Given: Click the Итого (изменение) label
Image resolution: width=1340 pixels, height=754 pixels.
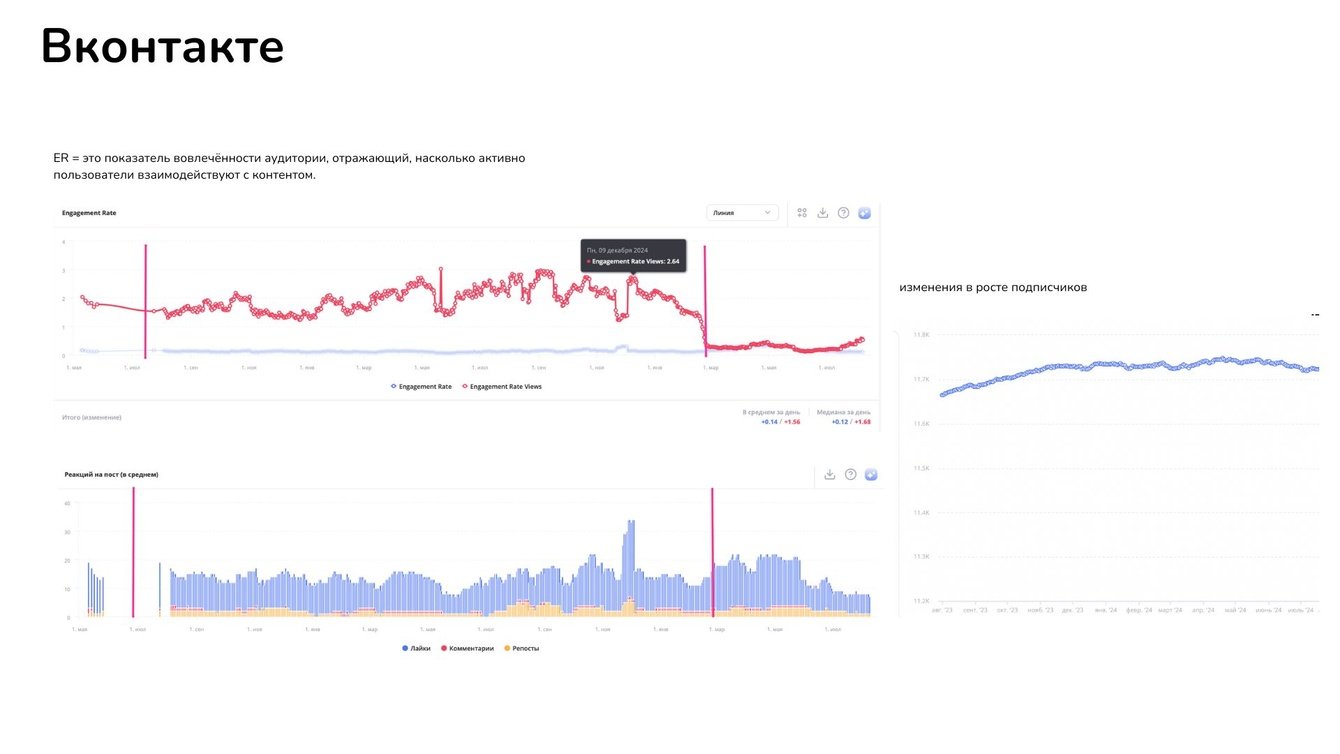Looking at the screenshot, I should 92,417.
